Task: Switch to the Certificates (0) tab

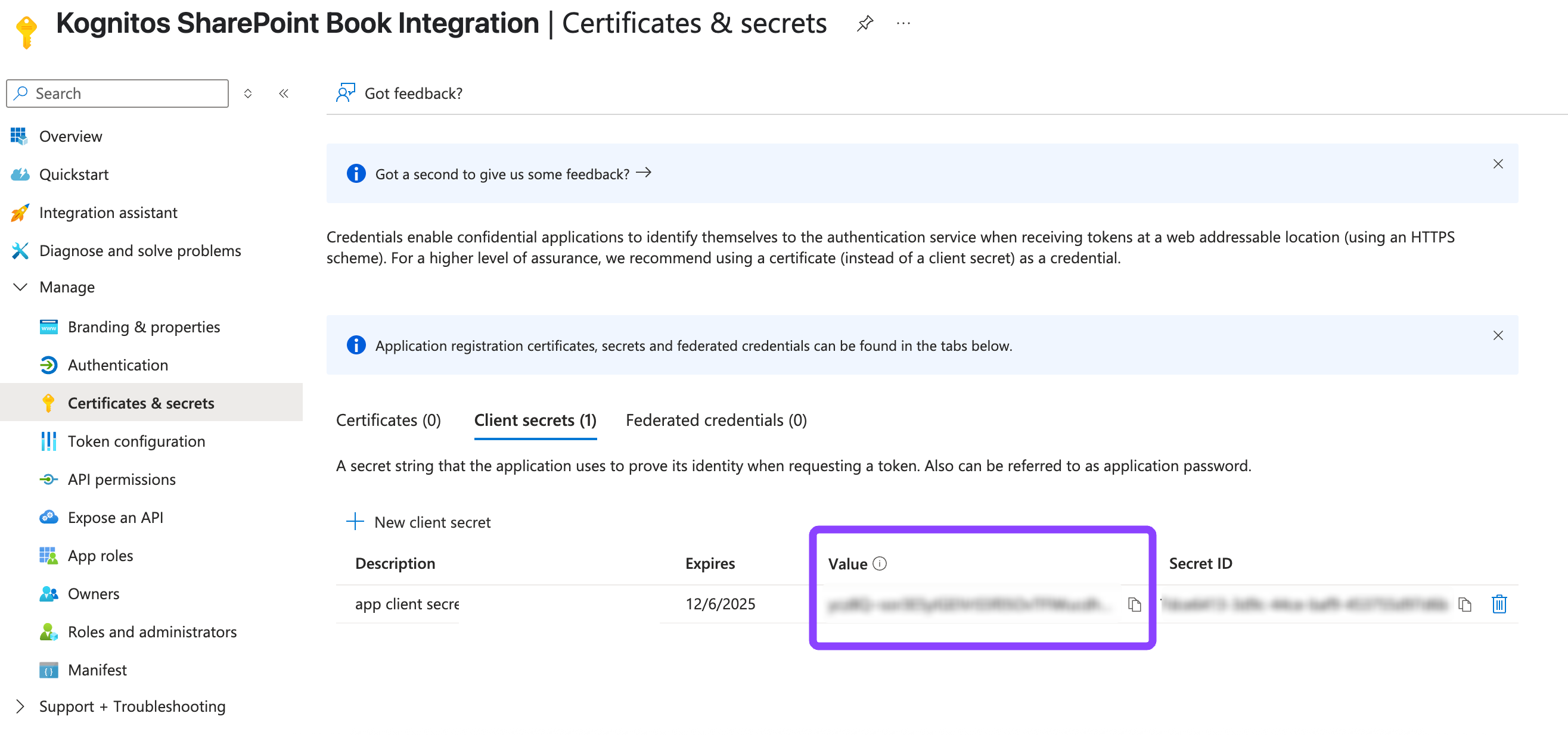Action: [389, 420]
